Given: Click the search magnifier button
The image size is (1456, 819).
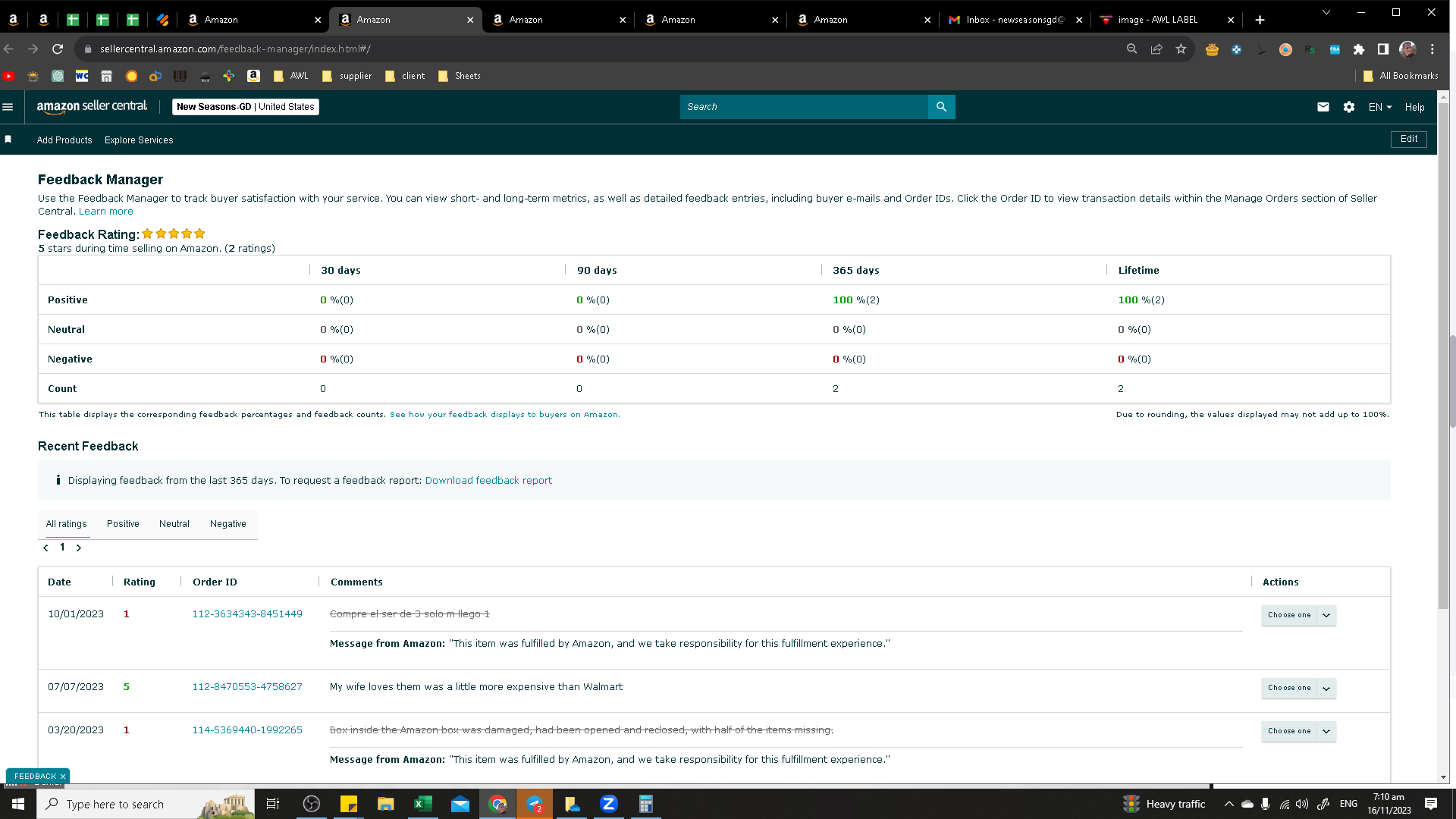Looking at the screenshot, I should pos(941,107).
